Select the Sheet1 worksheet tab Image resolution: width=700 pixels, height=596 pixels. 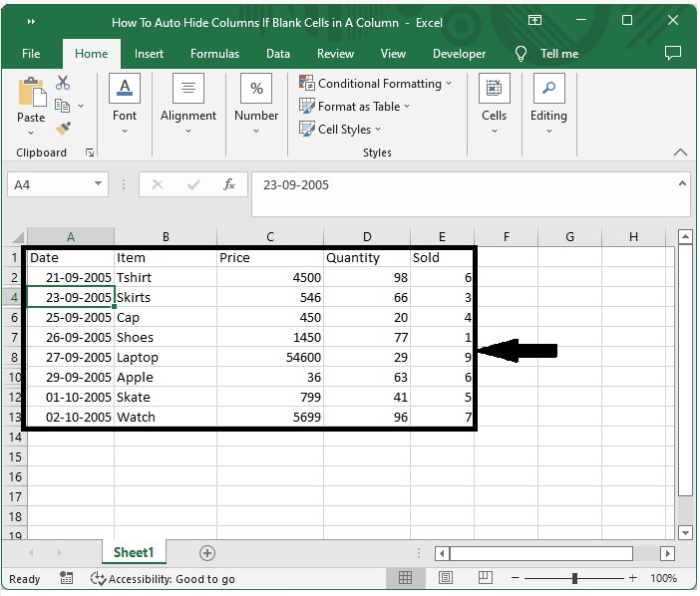(133, 553)
